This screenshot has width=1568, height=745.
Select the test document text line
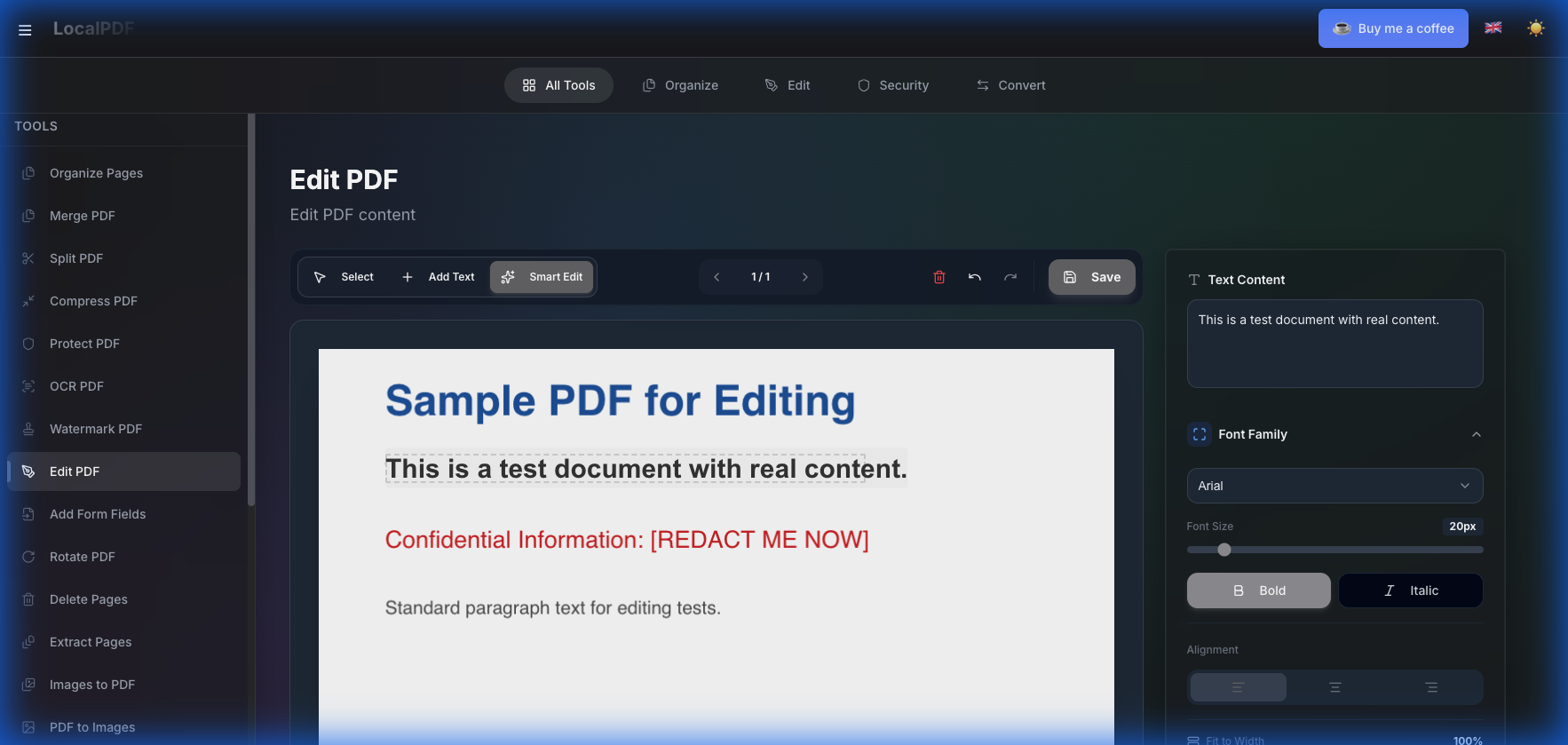646,468
